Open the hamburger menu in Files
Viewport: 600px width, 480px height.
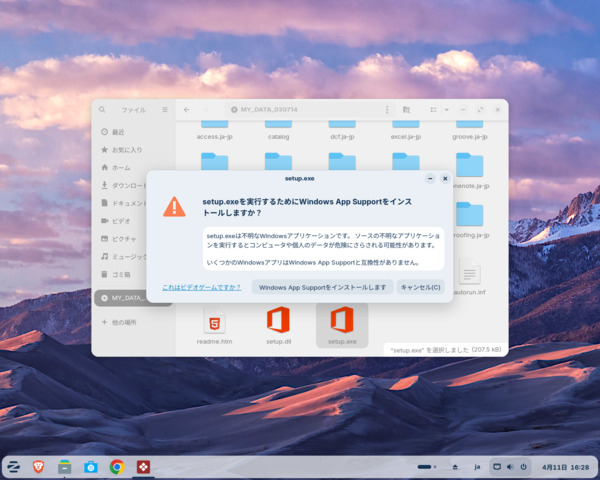[x=165, y=109]
